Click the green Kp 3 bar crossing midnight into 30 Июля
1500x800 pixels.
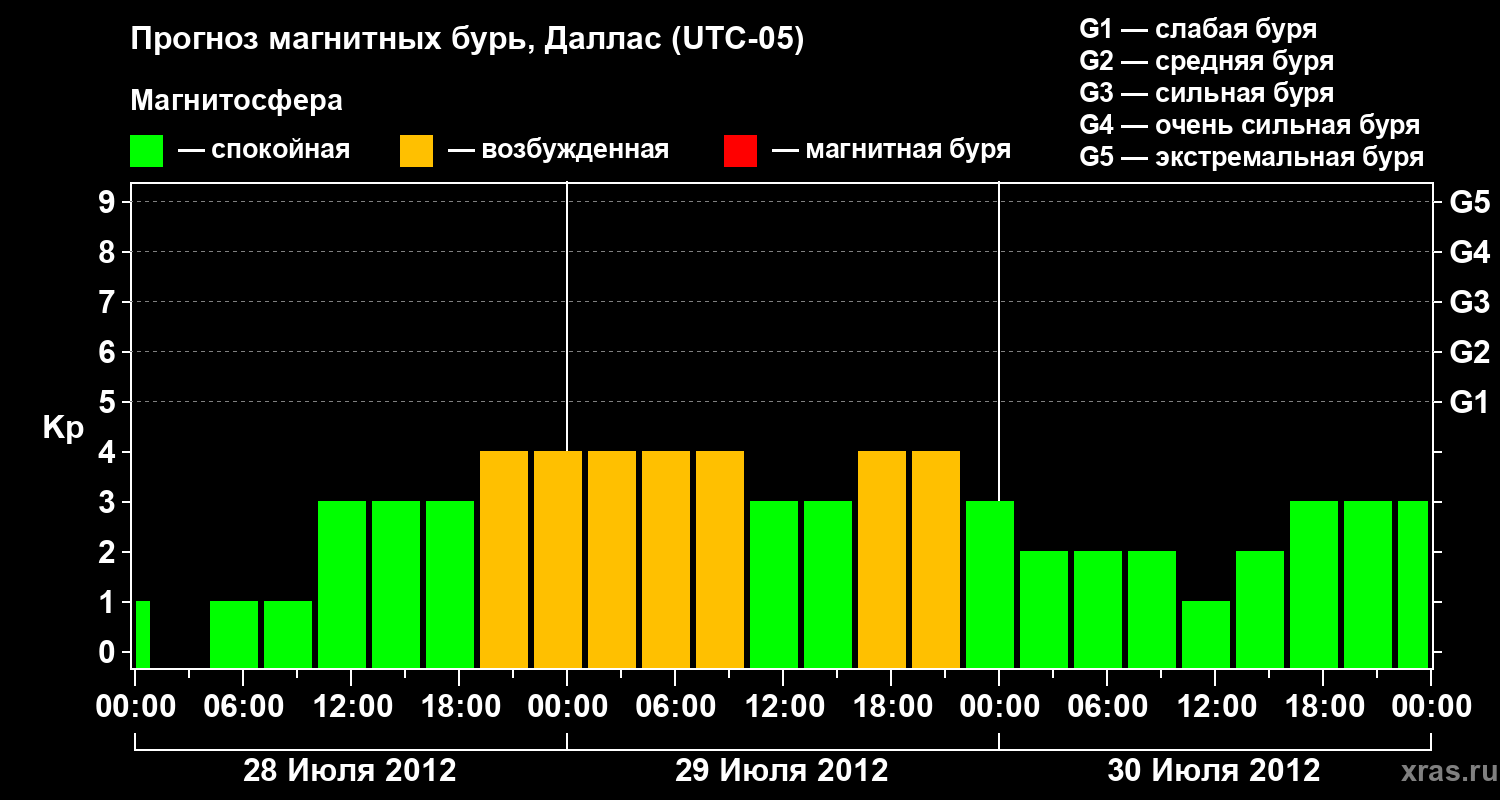tap(990, 584)
